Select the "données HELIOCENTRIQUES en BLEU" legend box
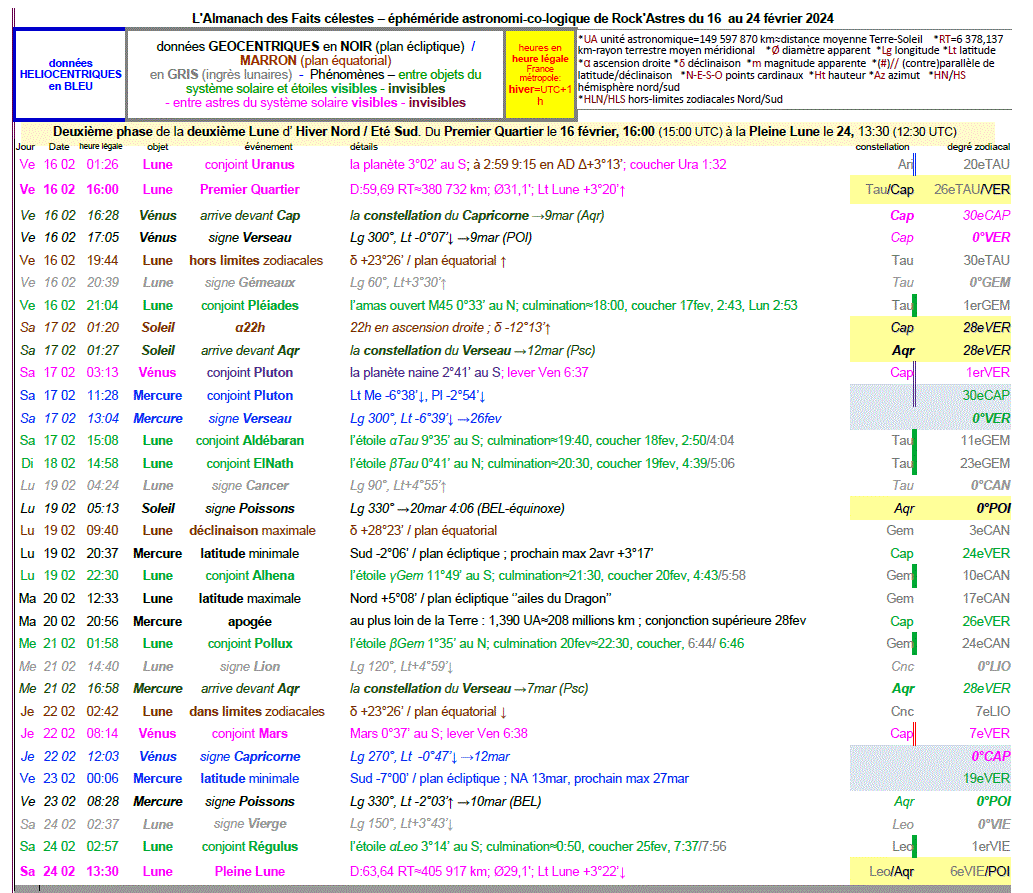The image size is (1033, 893). 70,74
